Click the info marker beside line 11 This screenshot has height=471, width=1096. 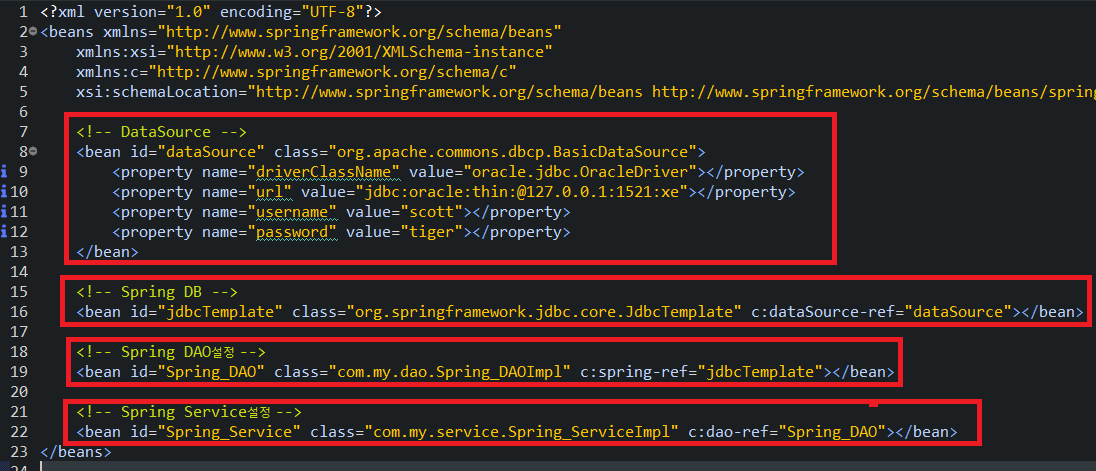pos(4,212)
